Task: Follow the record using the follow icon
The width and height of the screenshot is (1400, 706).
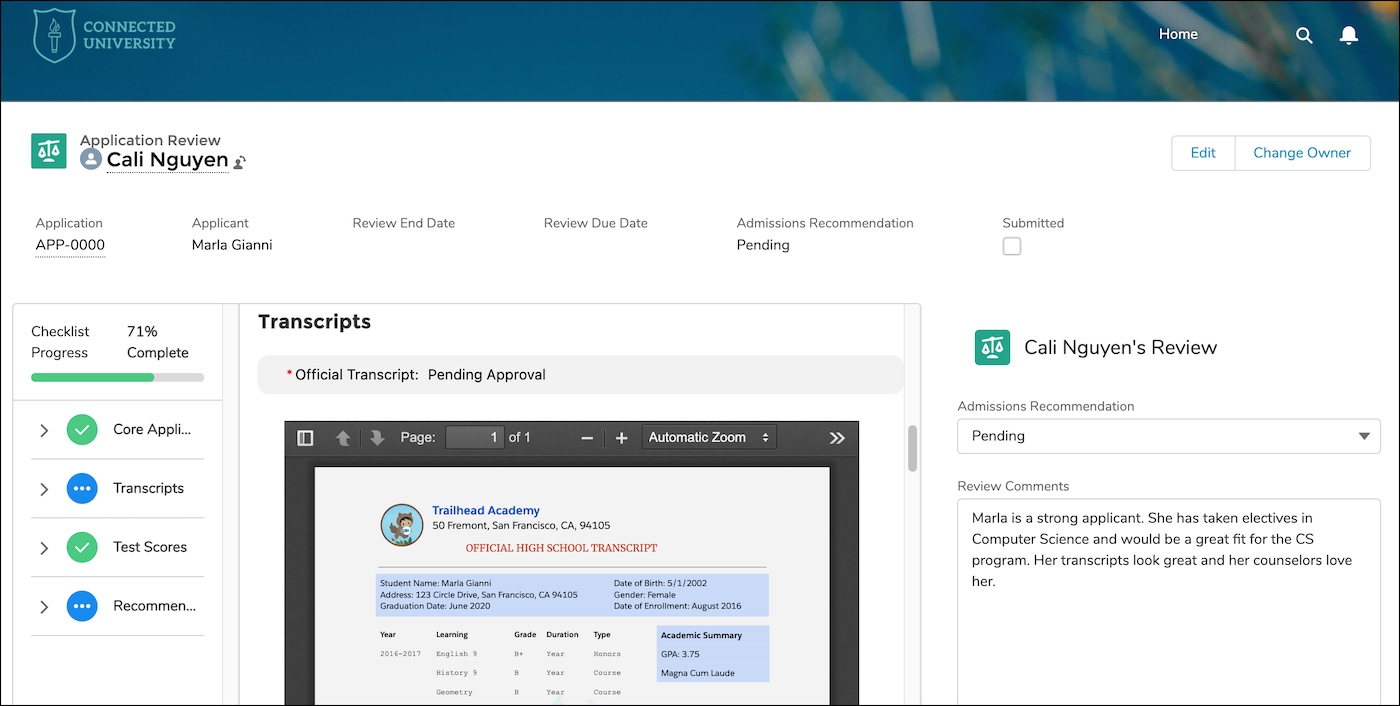Action: 239,161
